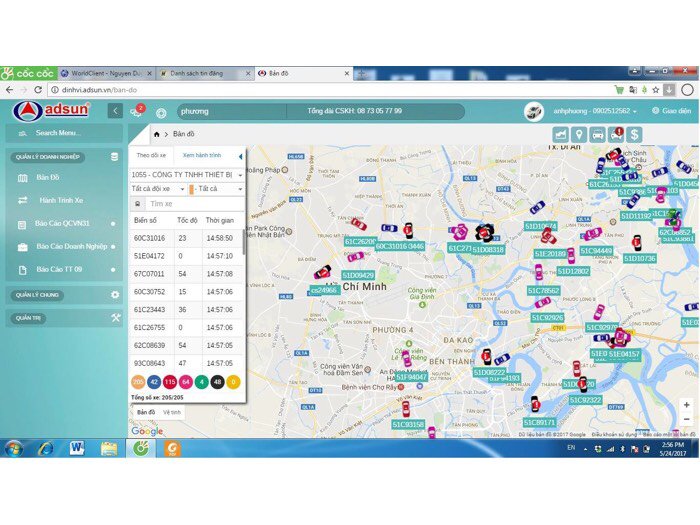Switch to the WorldClient browser tab

pyautogui.click(x=106, y=73)
